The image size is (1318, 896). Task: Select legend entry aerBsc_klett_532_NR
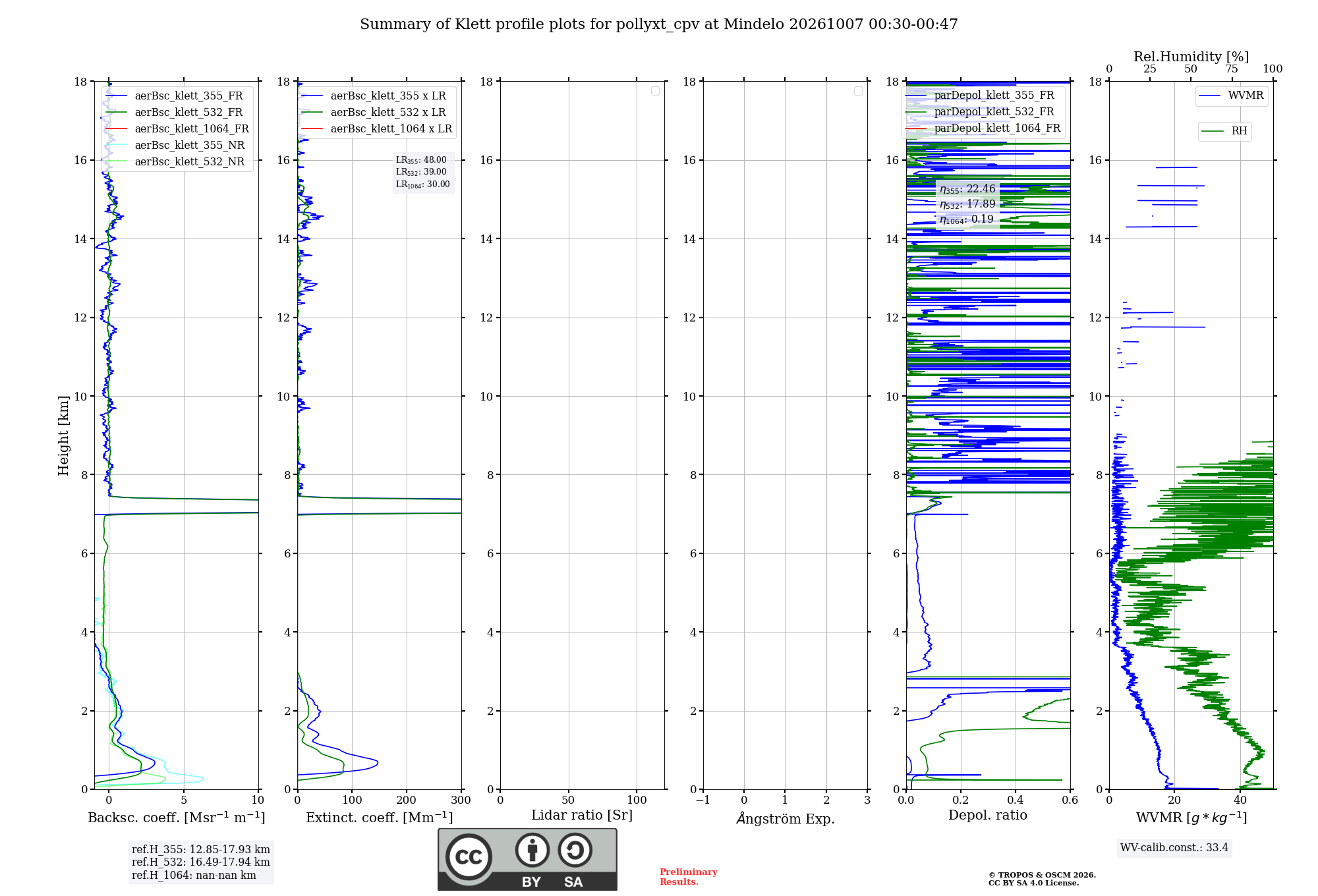tap(175, 162)
